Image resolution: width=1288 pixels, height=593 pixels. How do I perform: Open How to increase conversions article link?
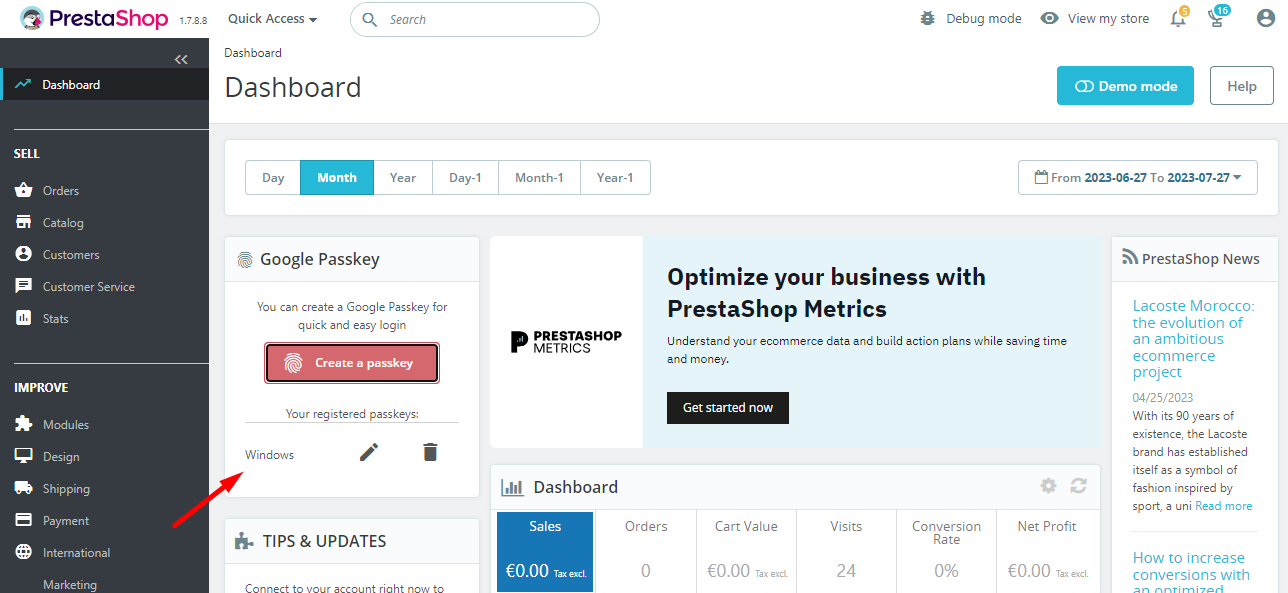point(1192,573)
